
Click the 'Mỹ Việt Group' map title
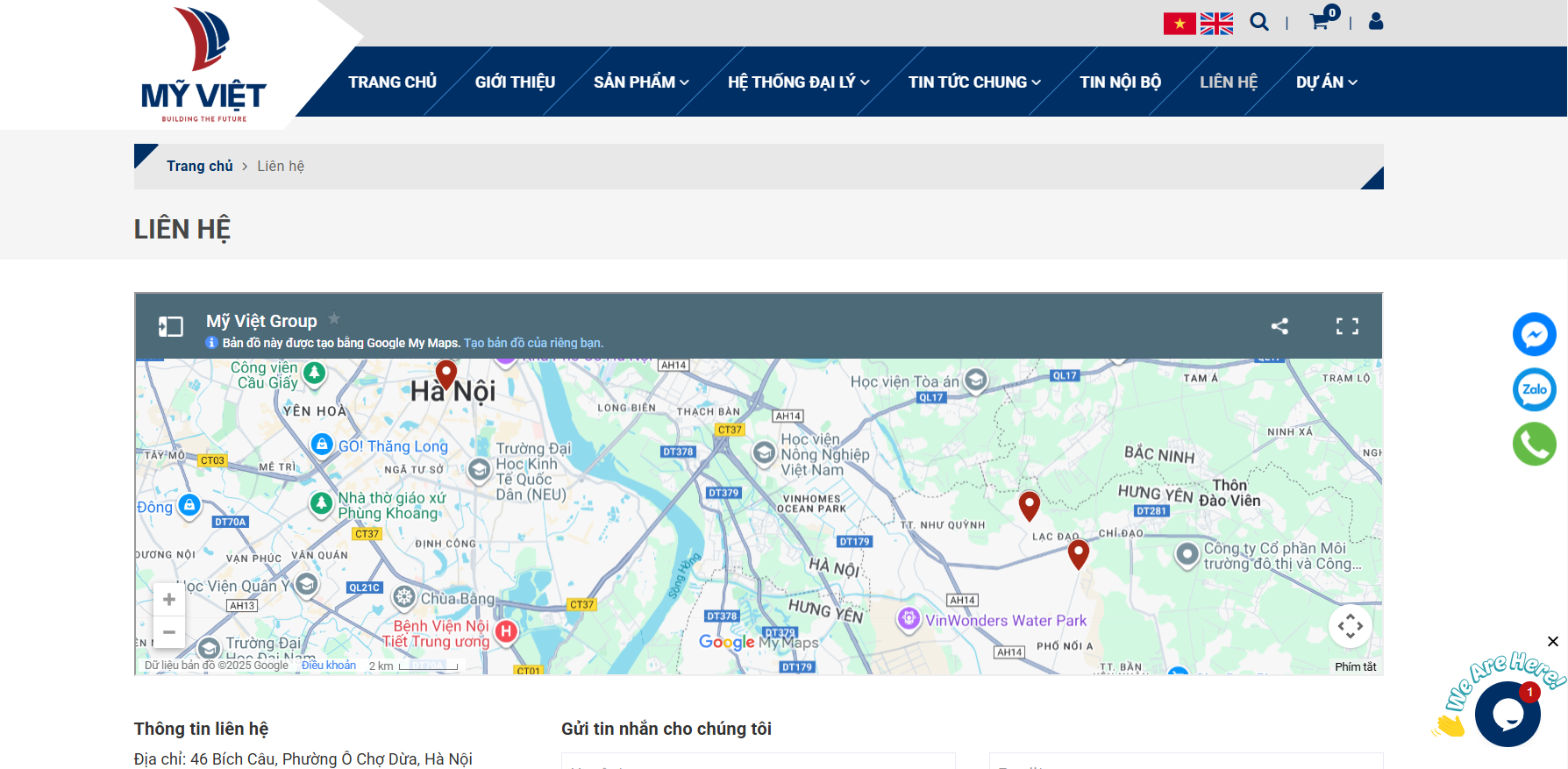click(x=261, y=321)
